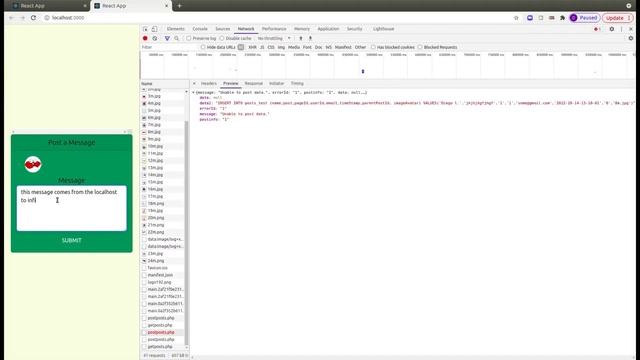Filter requests by WS type
The height and width of the screenshot is (360, 640).
click(329, 47)
